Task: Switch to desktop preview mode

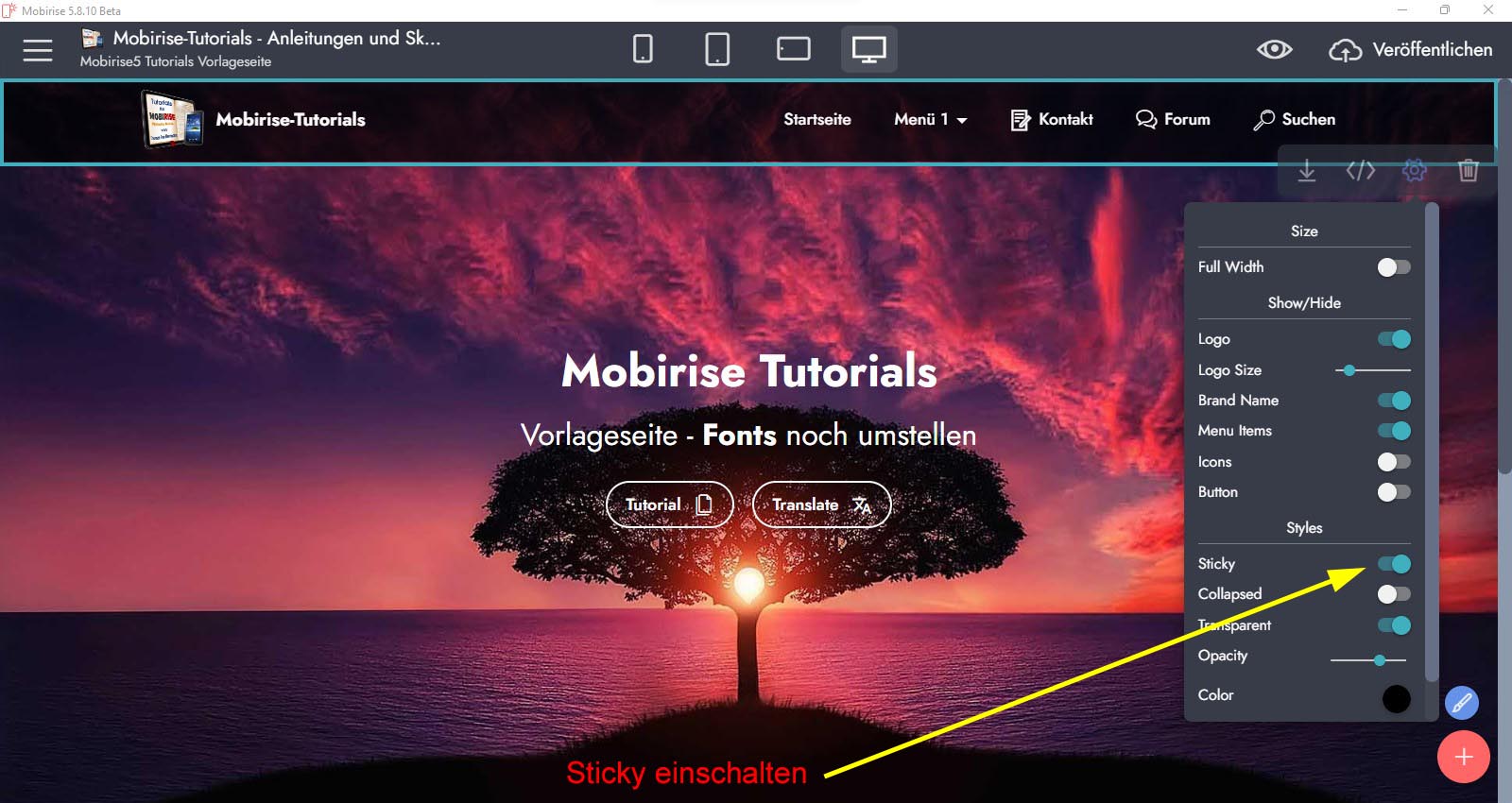Action: 868,49
